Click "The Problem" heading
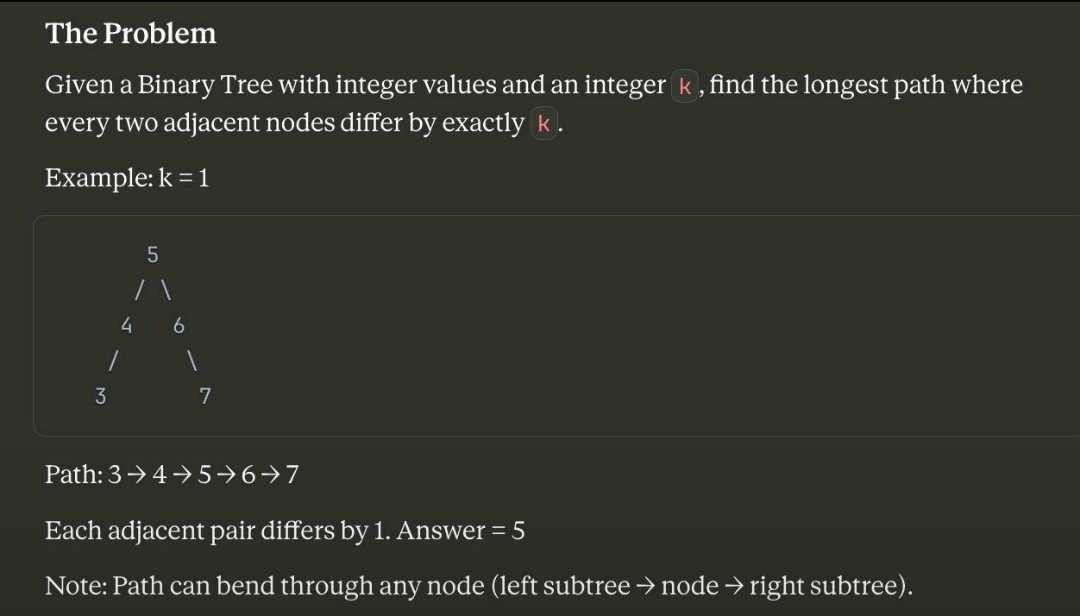The height and width of the screenshot is (616, 1080). pos(131,34)
